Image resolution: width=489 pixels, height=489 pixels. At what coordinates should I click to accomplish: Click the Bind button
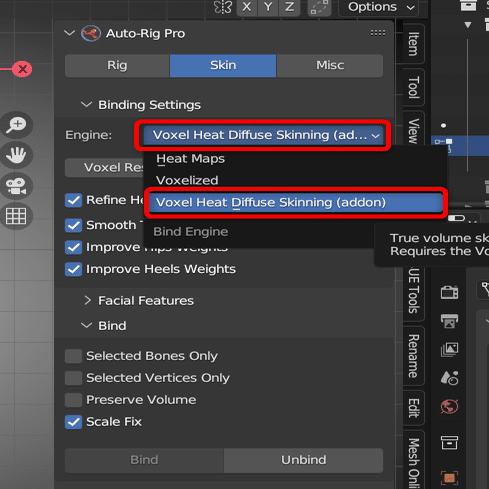coord(144,460)
